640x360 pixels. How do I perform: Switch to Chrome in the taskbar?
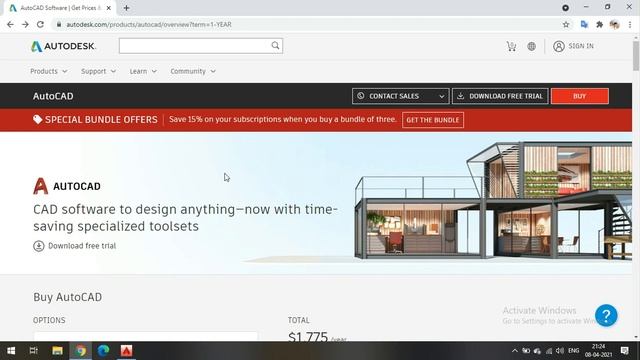[80, 351]
